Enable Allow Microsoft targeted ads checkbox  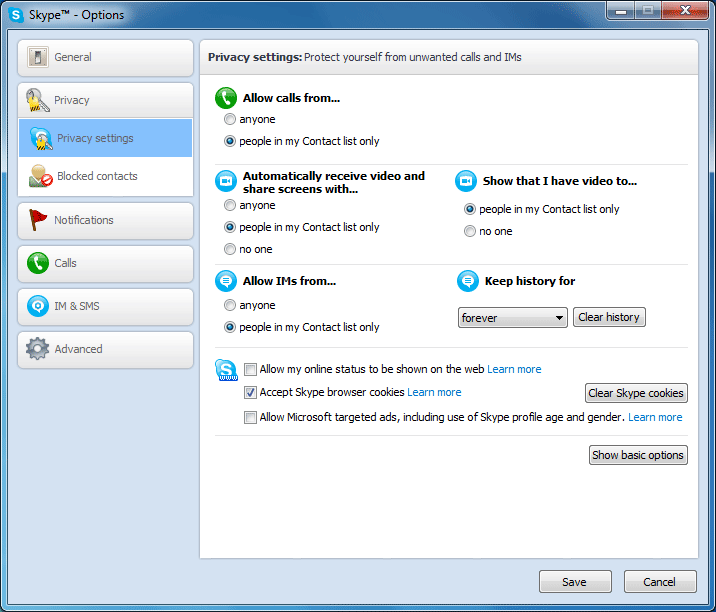250,417
